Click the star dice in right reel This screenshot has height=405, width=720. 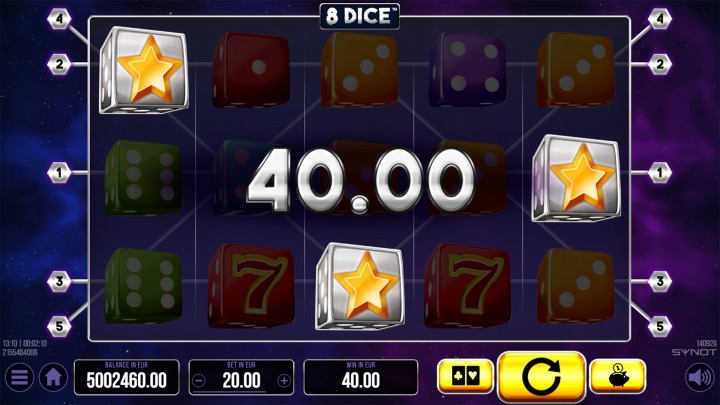tap(576, 178)
